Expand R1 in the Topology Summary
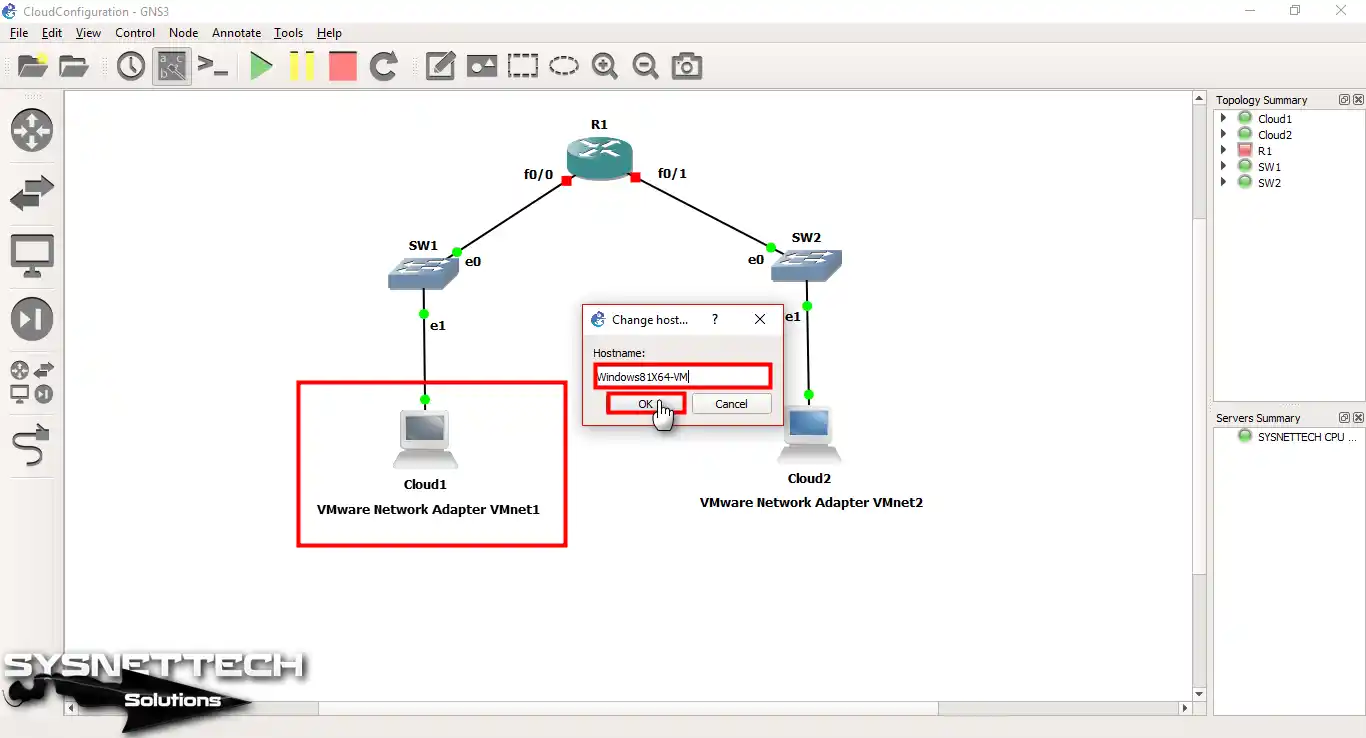The width and height of the screenshot is (1366, 738). pyautogui.click(x=1222, y=150)
